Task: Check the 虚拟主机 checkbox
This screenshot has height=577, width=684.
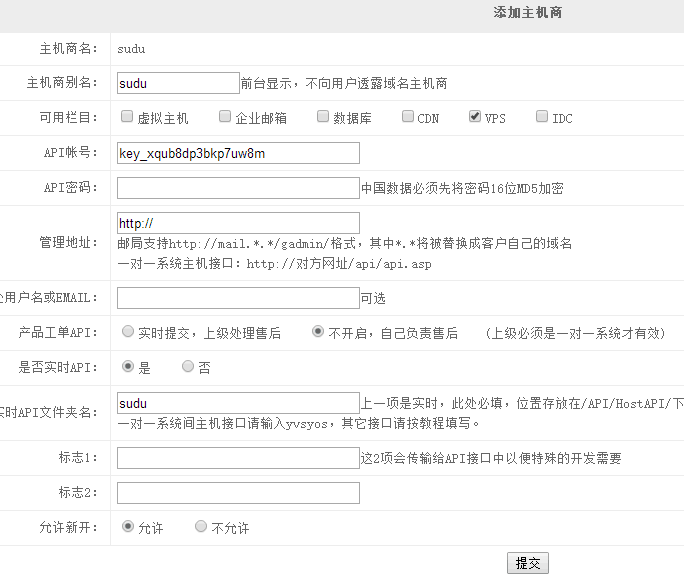Action: (127, 117)
